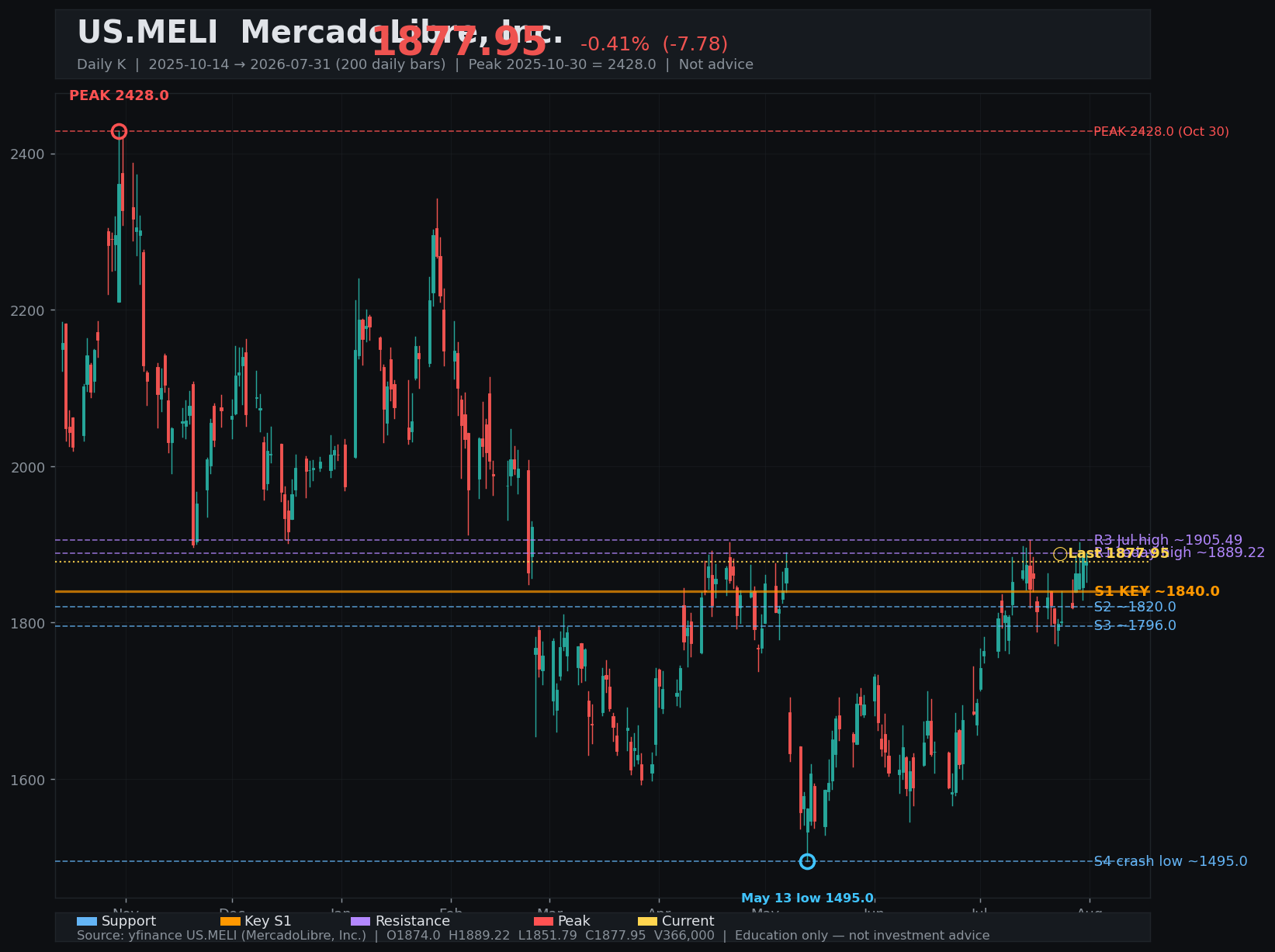Click the S2 ~1820.0 support label

click(1135, 607)
